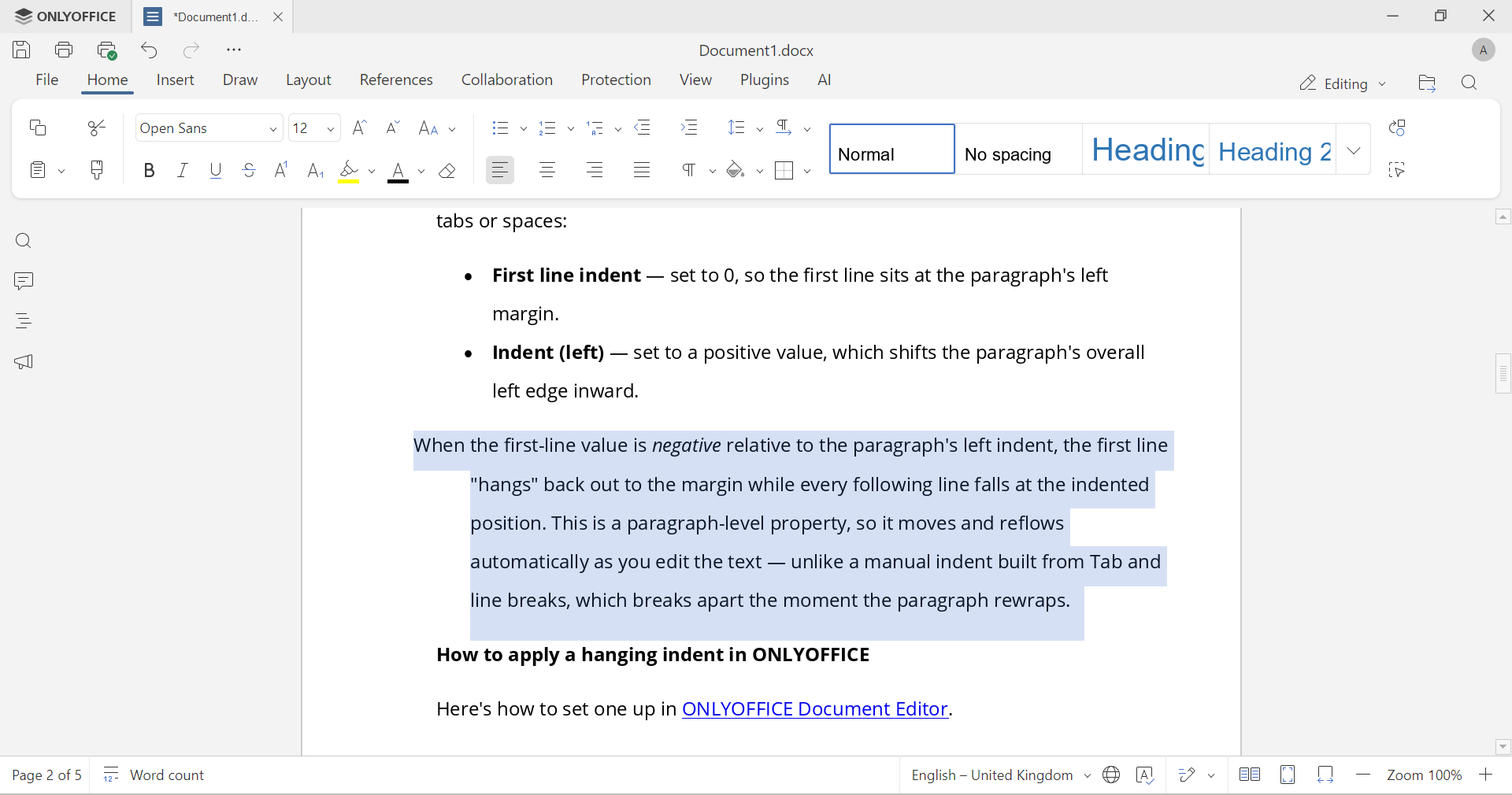Click the Replace icon in the ribbon
Screen dimensions: 1512x795
pos(1398,128)
